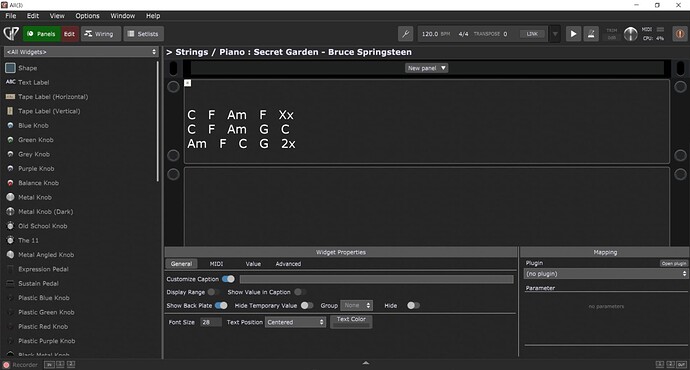Click the custom caption text field

[x=377, y=279]
